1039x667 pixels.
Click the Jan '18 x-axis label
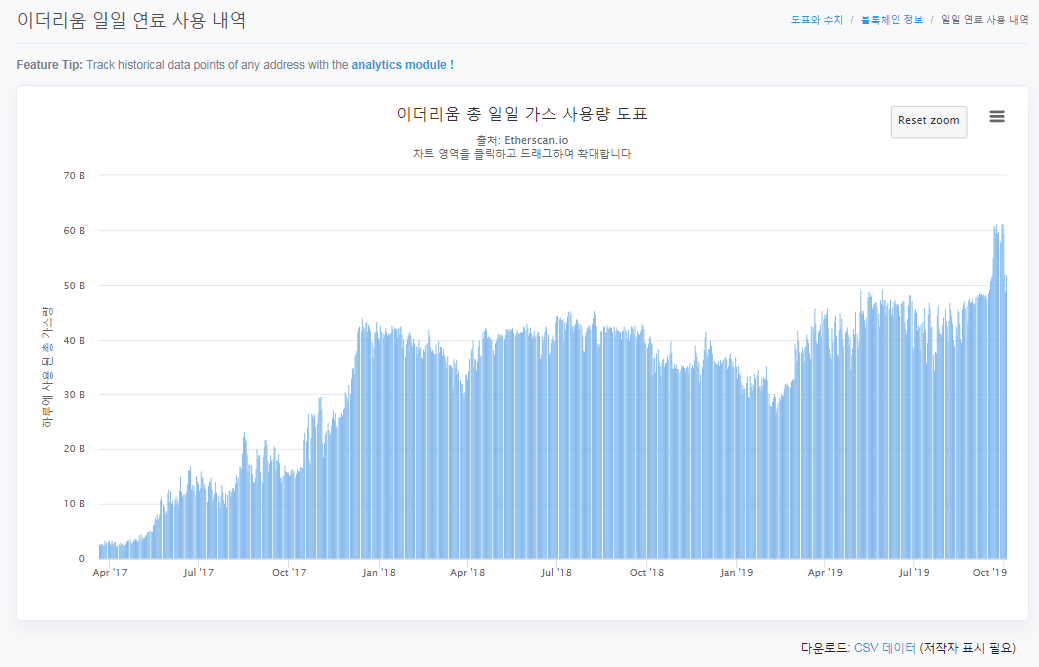pos(378,573)
